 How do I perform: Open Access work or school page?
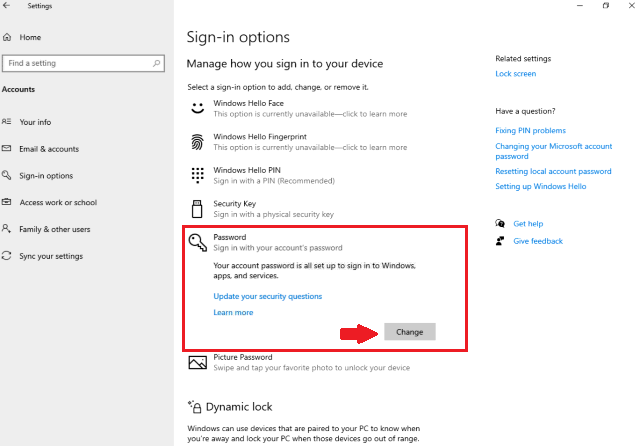[58, 202]
